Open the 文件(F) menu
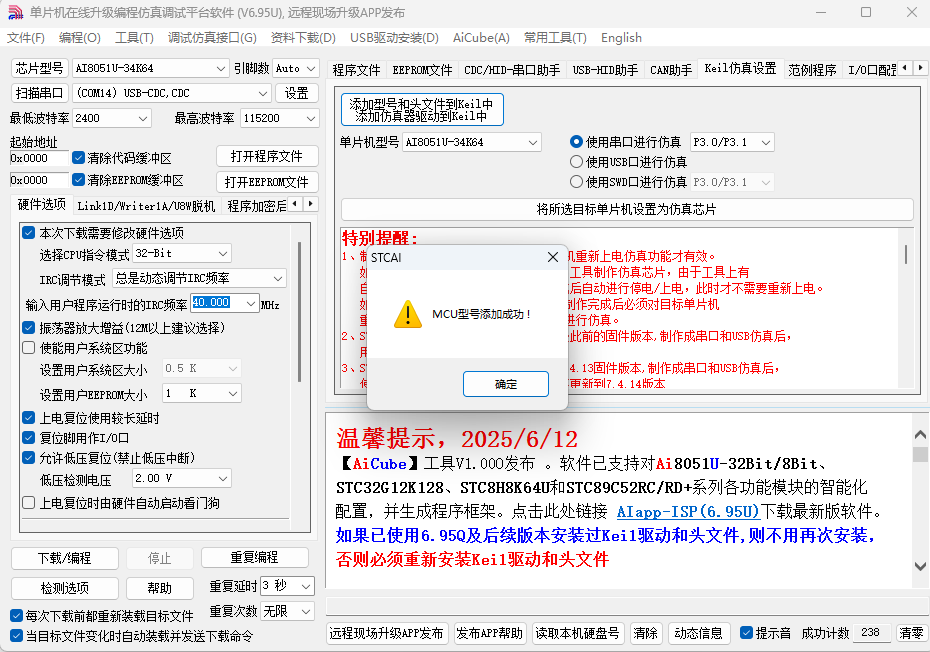Viewport: 930px width, 652px height. click(26, 38)
